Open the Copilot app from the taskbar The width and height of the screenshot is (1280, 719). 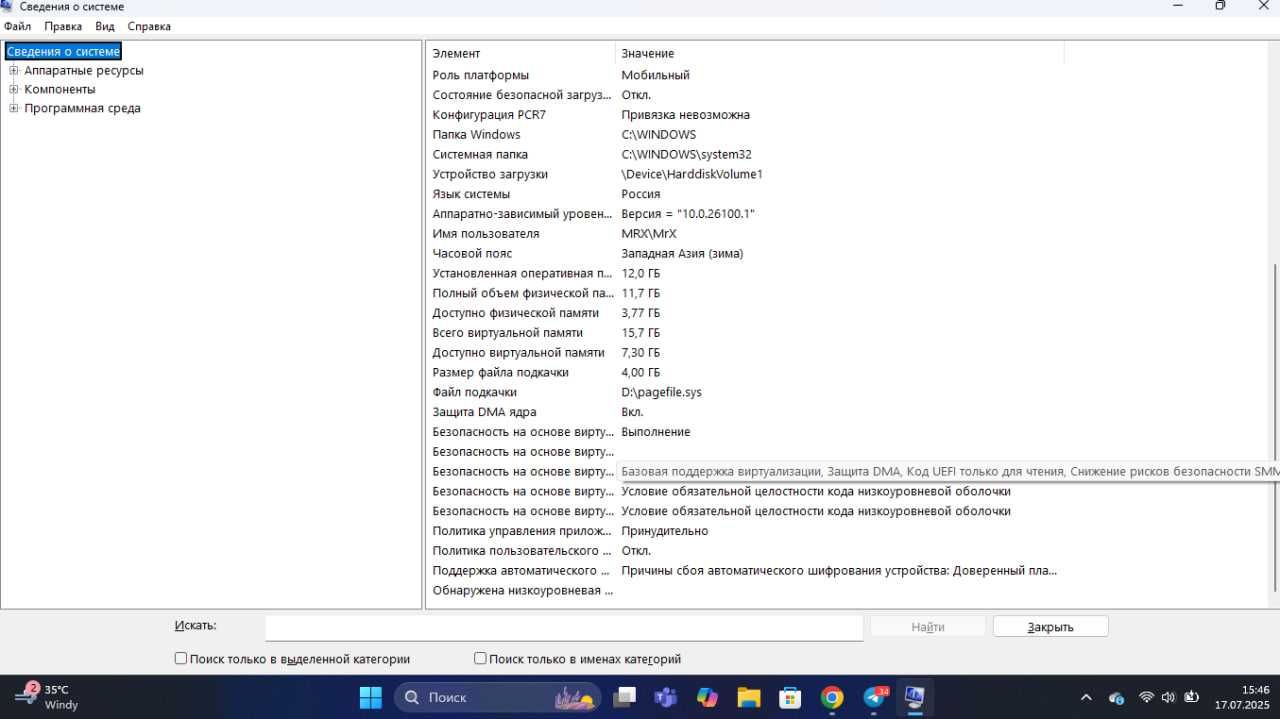pos(708,697)
